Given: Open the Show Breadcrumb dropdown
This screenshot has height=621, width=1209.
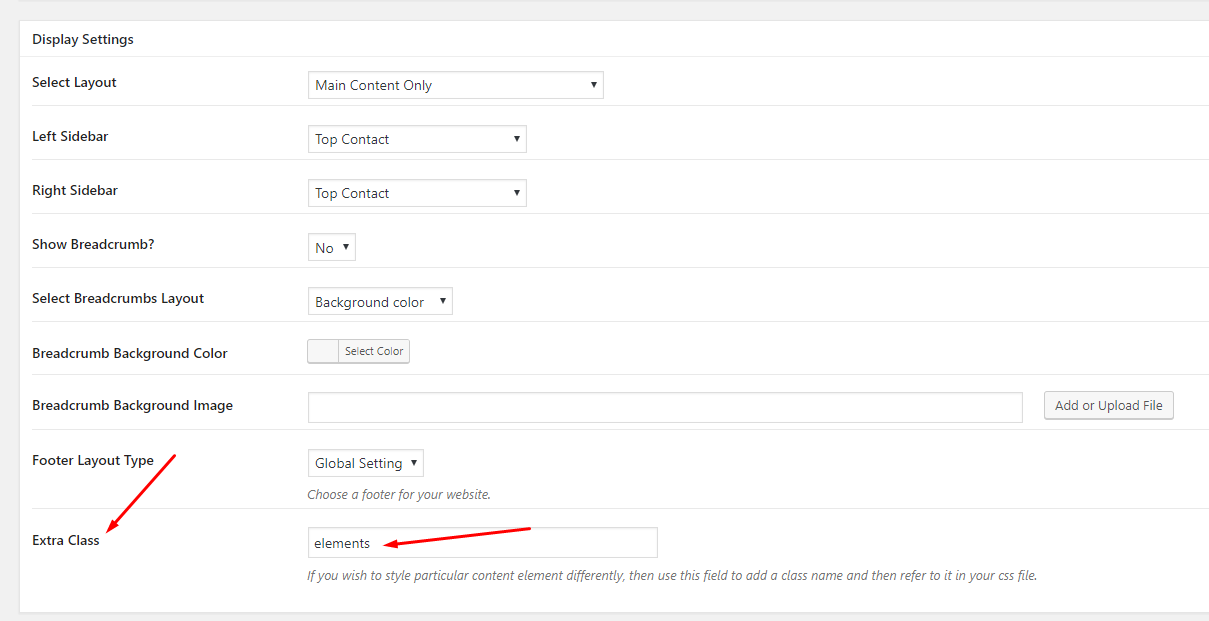Looking at the screenshot, I should (331, 247).
